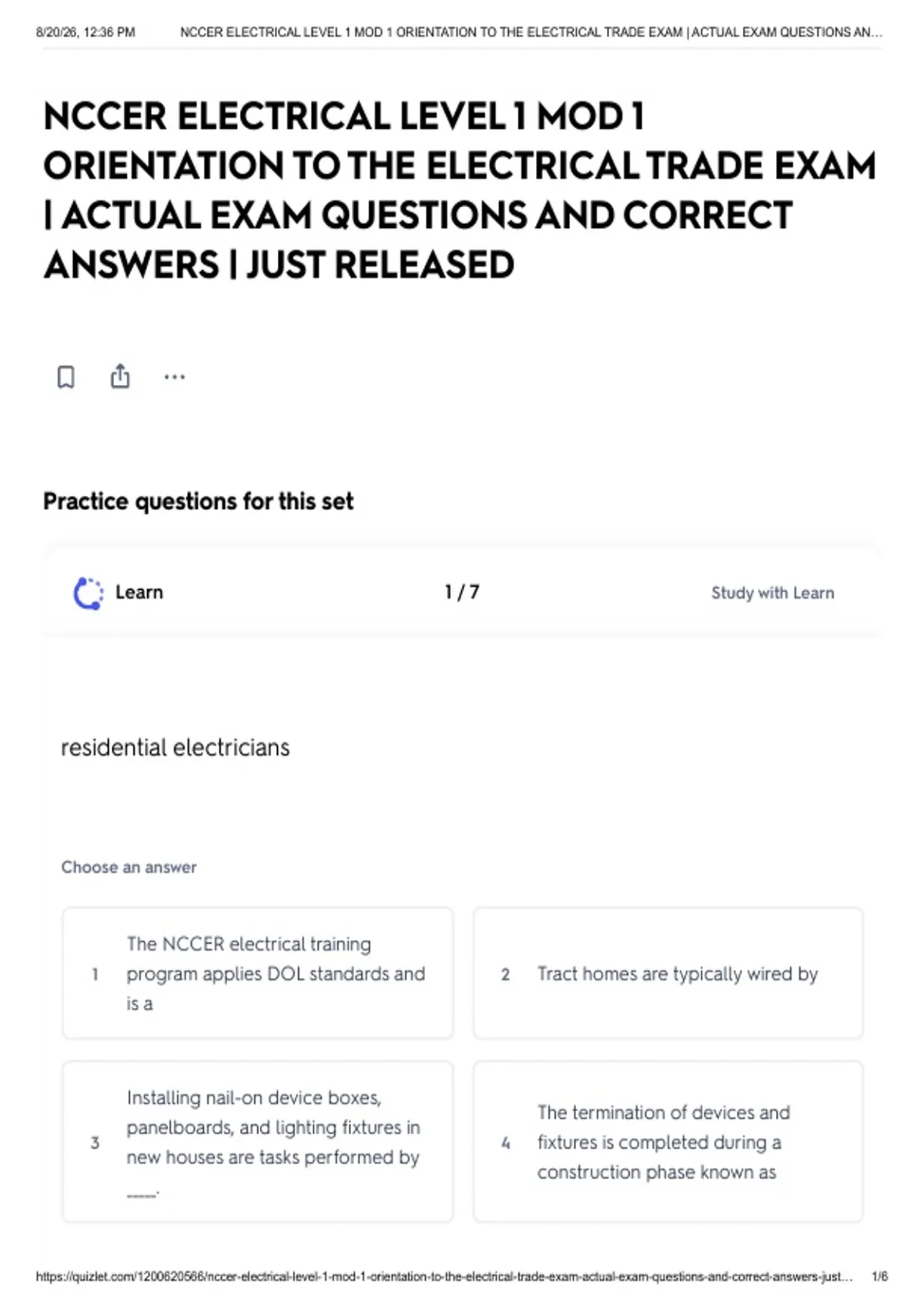Click the Practice questions for this set heading
The height and width of the screenshot is (1309, 924).
(x=199, y=501)
